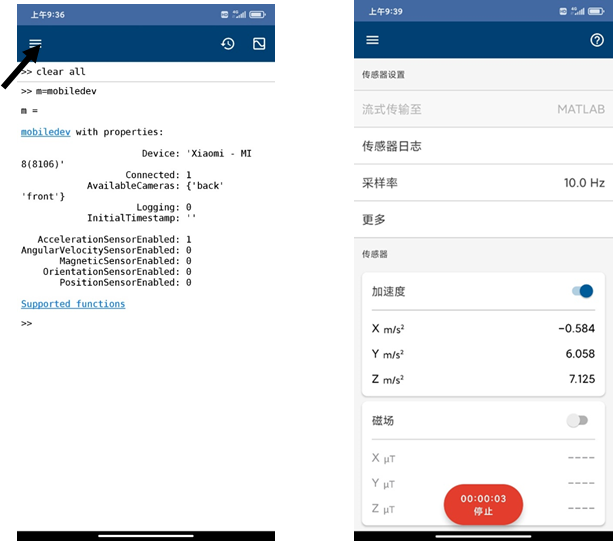
Task: Disable the 加速度 acceleration sensor switch
Action: 583,291
